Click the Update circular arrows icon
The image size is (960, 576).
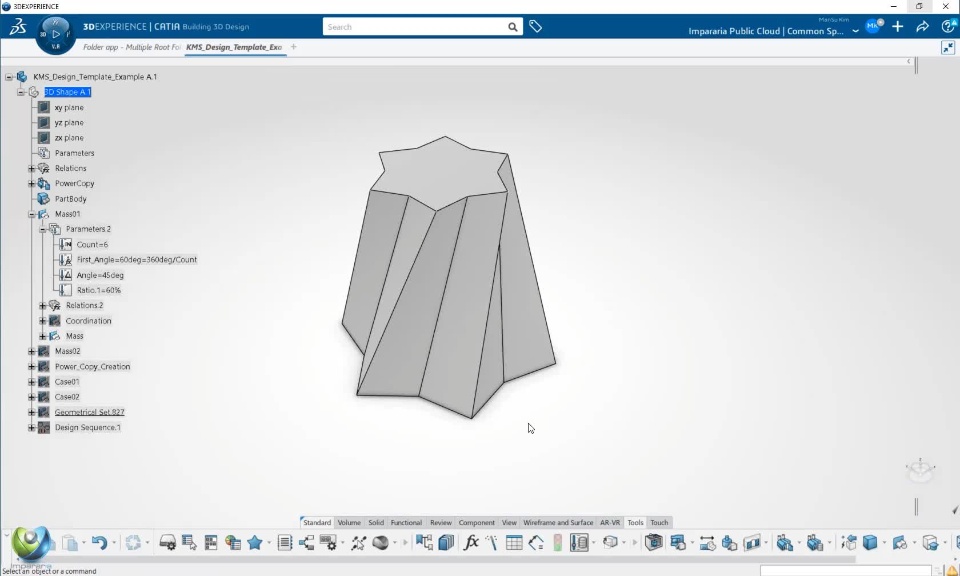pos(133,542)
